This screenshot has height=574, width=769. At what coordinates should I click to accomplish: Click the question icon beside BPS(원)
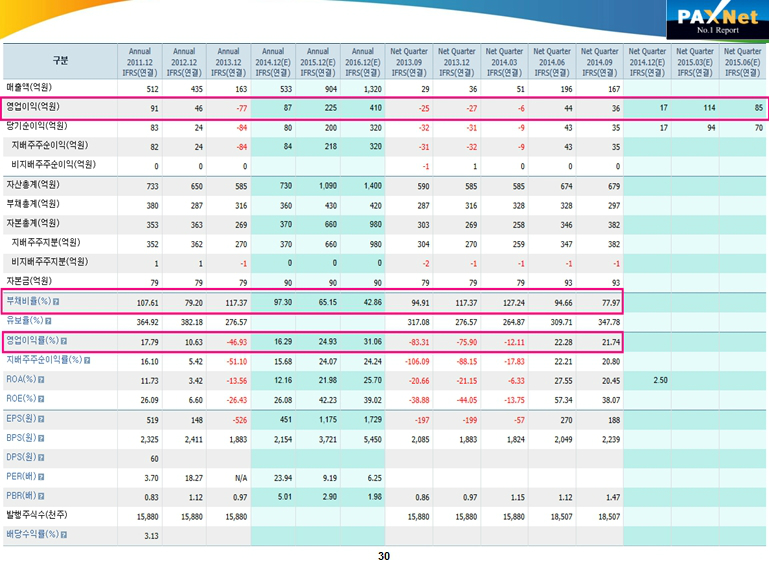(41, 438)
